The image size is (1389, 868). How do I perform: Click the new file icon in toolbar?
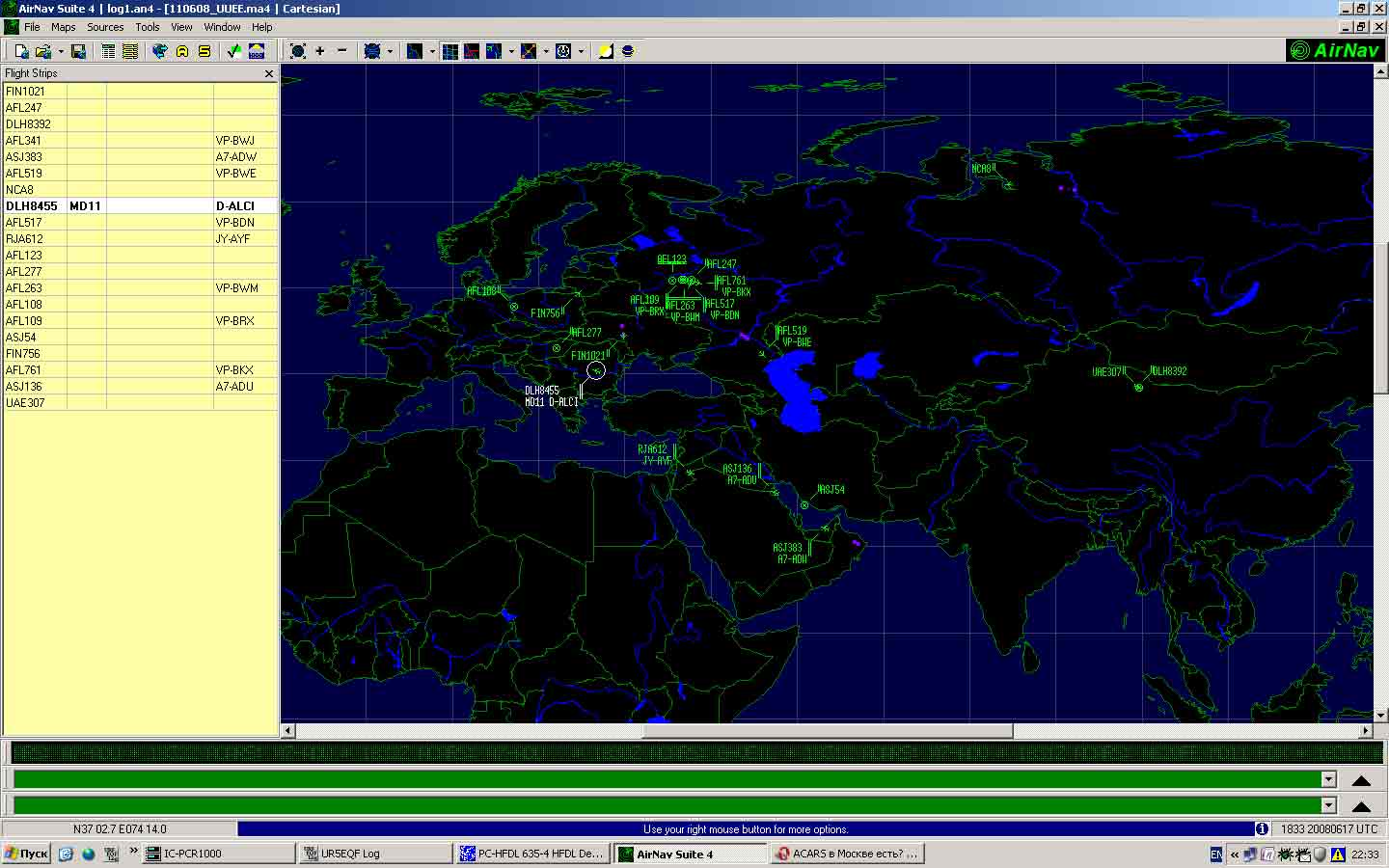click(x=21, y=51)
